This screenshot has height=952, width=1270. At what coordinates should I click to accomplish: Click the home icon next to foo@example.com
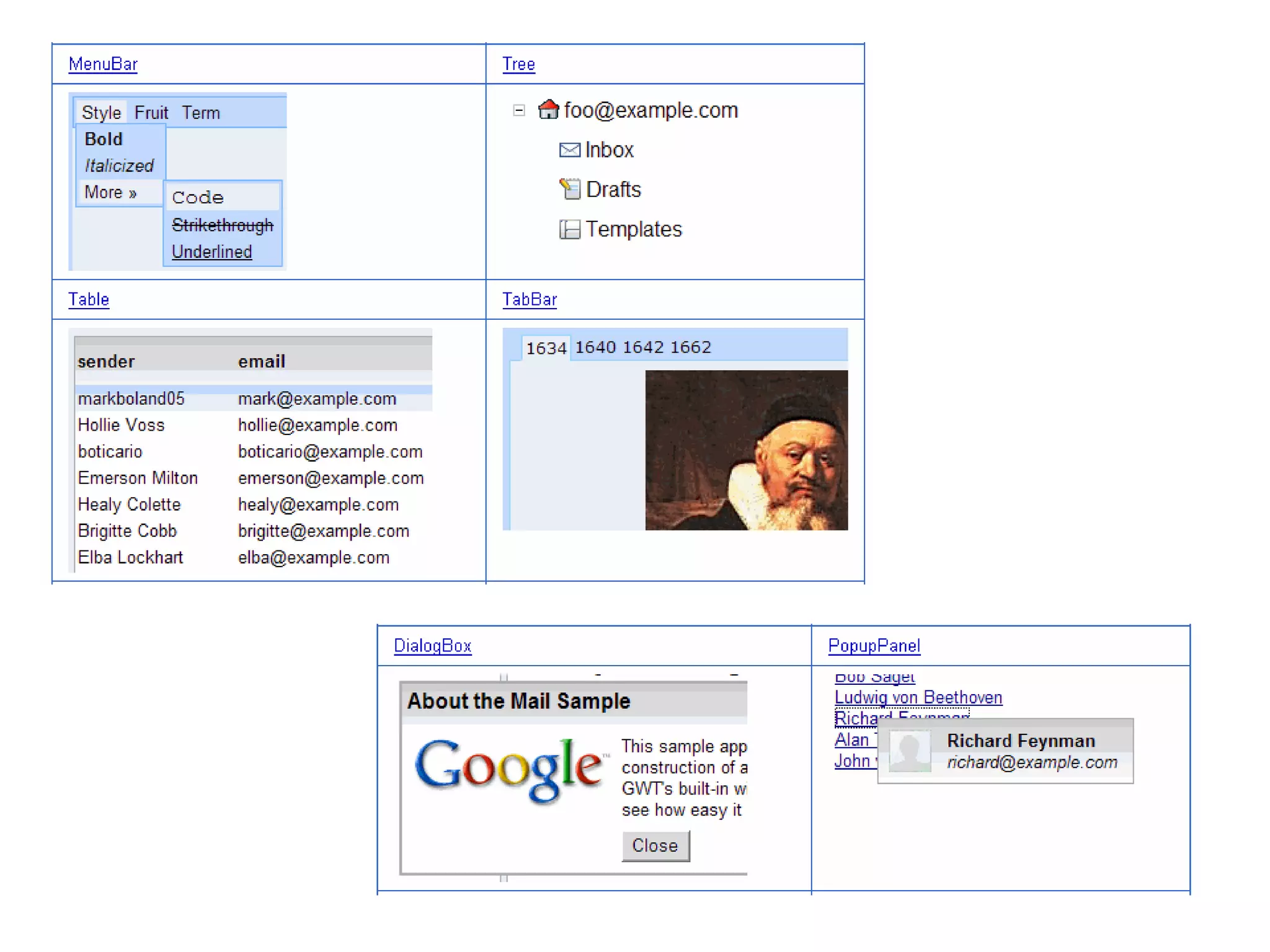548,110
